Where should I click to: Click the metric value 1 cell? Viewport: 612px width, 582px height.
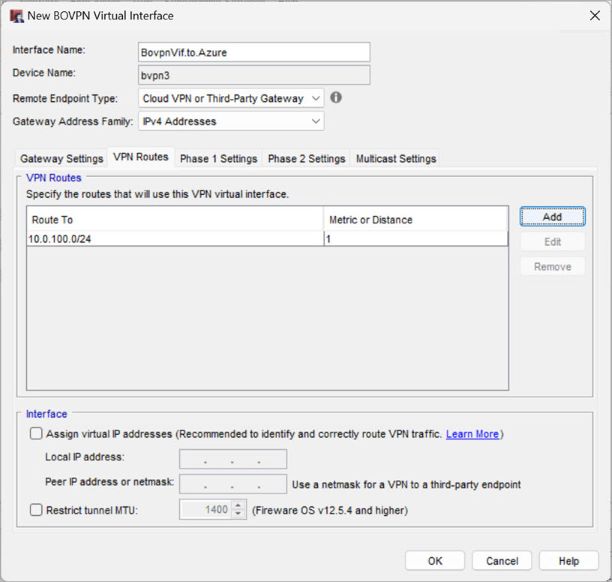(x=416, y=238)
